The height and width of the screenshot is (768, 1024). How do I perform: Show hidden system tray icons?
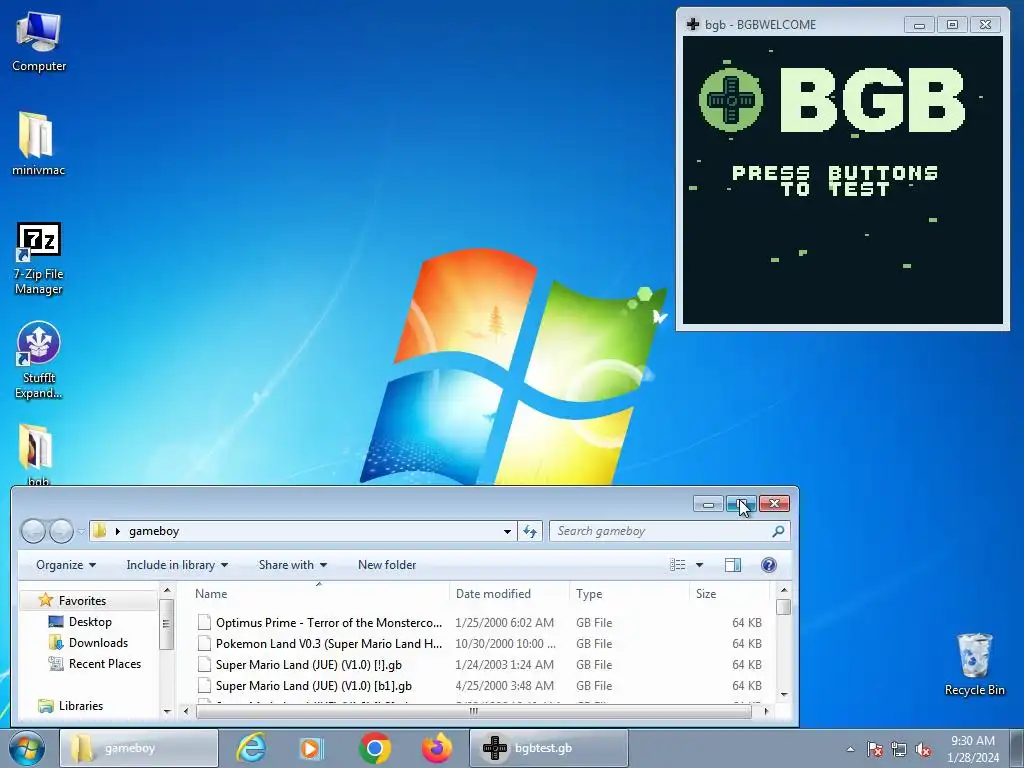click(x=850, y=749)
